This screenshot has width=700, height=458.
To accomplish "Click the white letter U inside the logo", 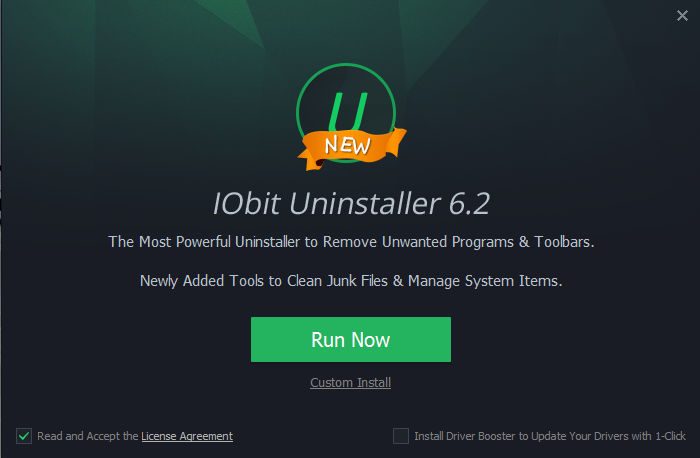I will pos(348,111).
